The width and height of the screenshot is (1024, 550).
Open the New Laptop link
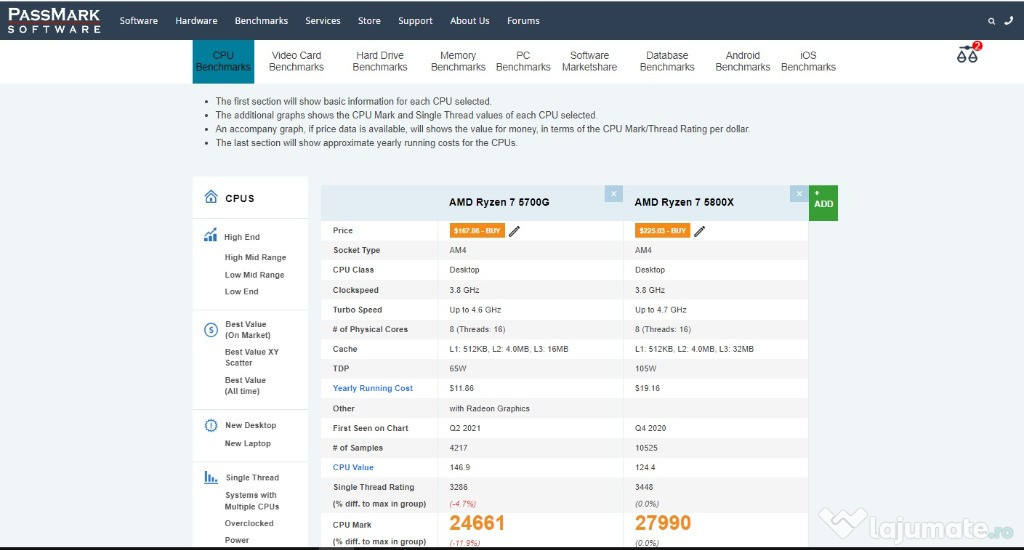point(248,444)
